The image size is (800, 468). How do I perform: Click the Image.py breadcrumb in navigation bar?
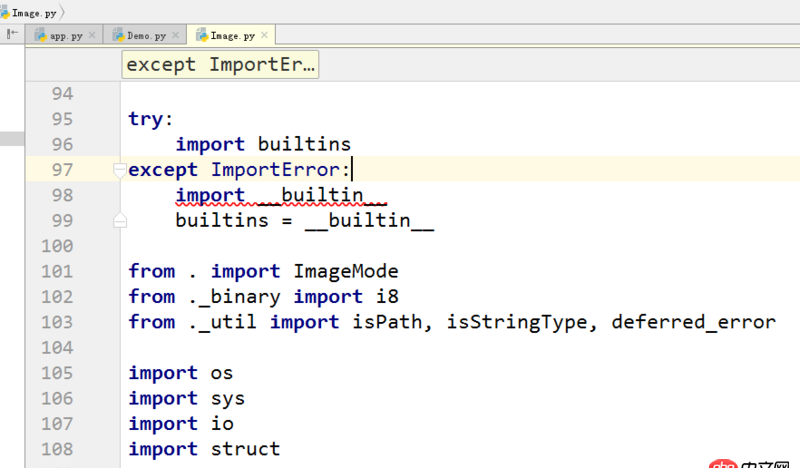31,13
